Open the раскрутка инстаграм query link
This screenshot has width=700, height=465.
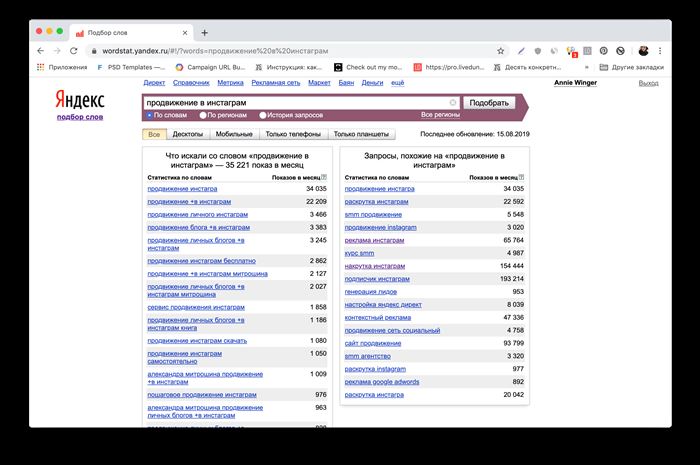click(x=376, y=202)
